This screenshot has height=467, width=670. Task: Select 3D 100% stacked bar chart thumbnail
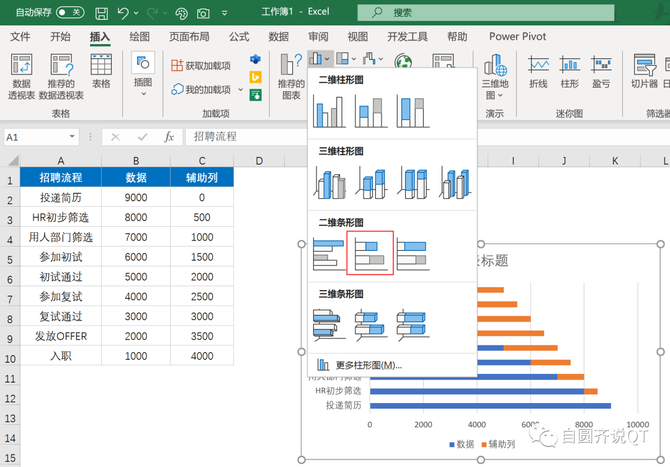tap(412, 326)
